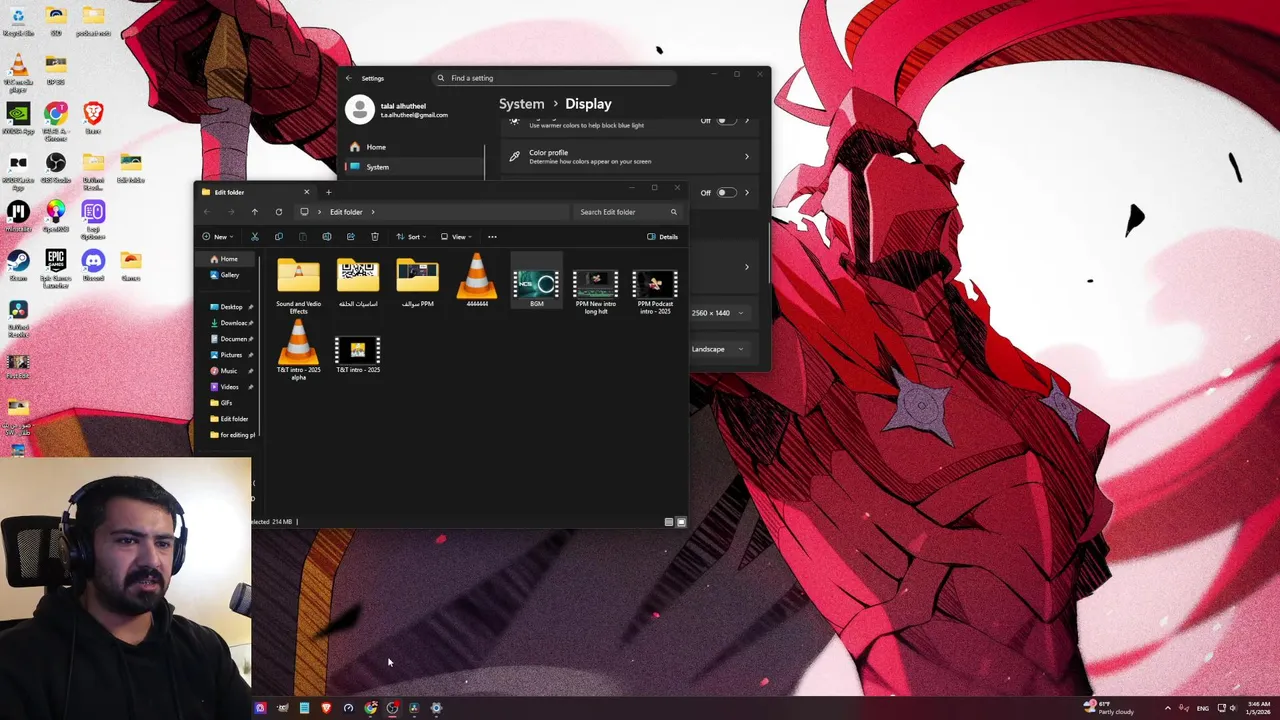Open DaVinci Resolve desktop shortcut
The height and width of the screenshot is (720, 1280).
[x=18, y=320]
